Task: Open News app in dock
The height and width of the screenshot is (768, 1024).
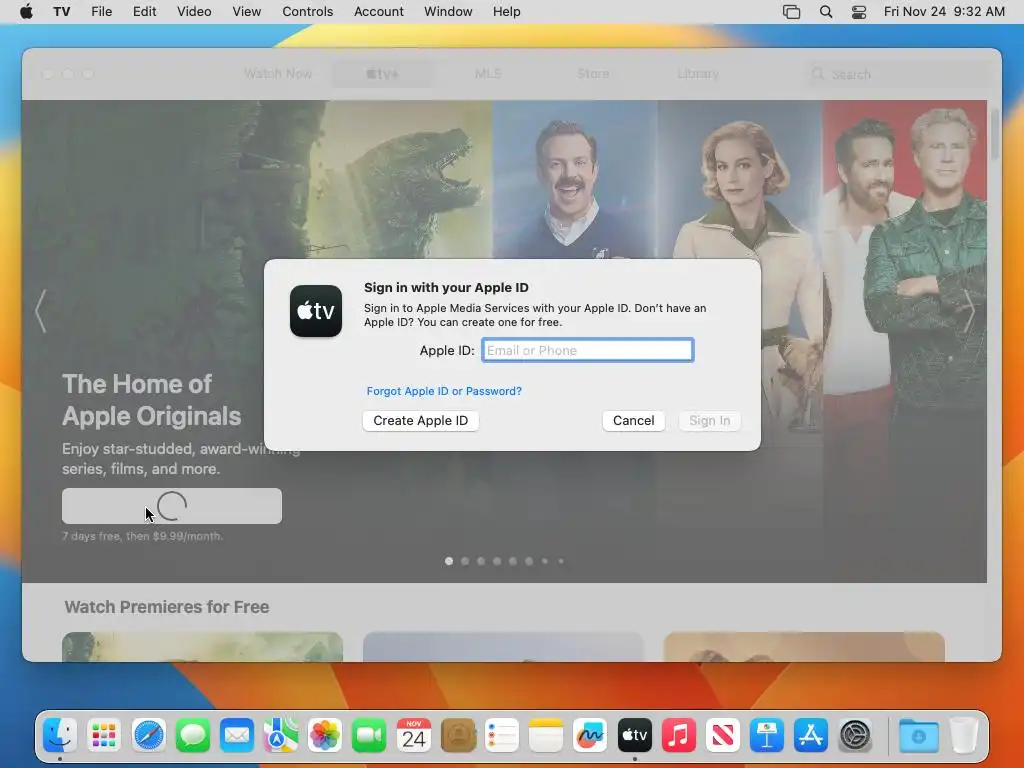Action: tap(722, 735)
